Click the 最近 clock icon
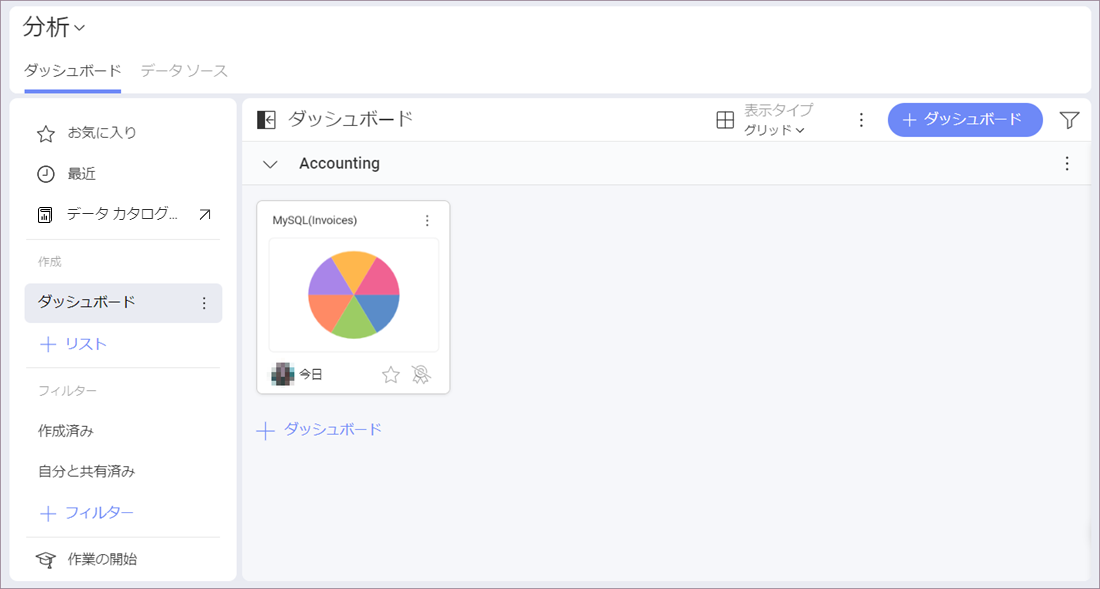Viewport: 1100px width, 589px height. [x=46, y=174]
